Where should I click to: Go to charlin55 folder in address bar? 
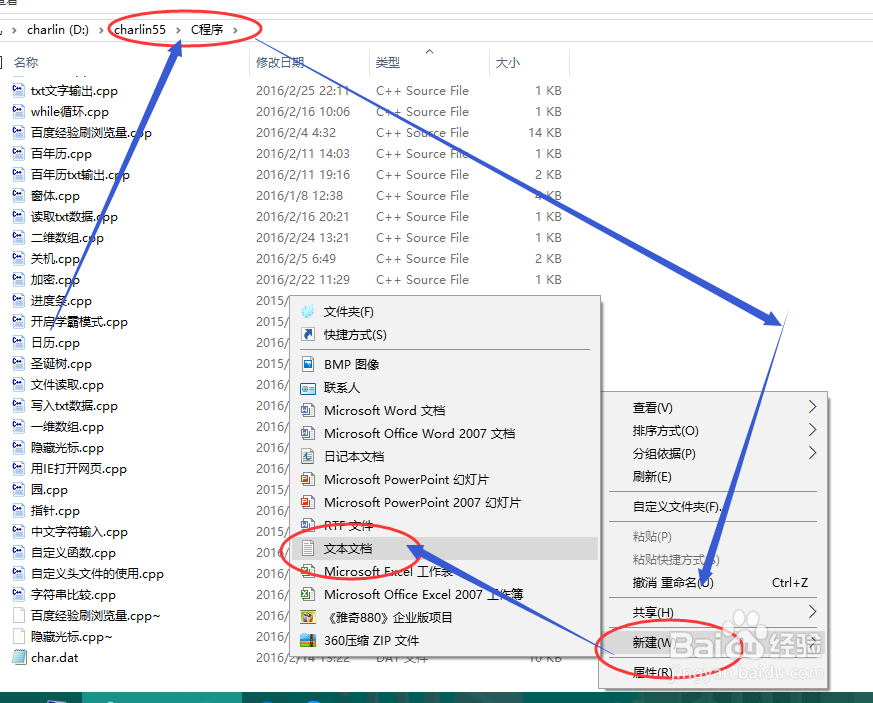click(140, 30)
